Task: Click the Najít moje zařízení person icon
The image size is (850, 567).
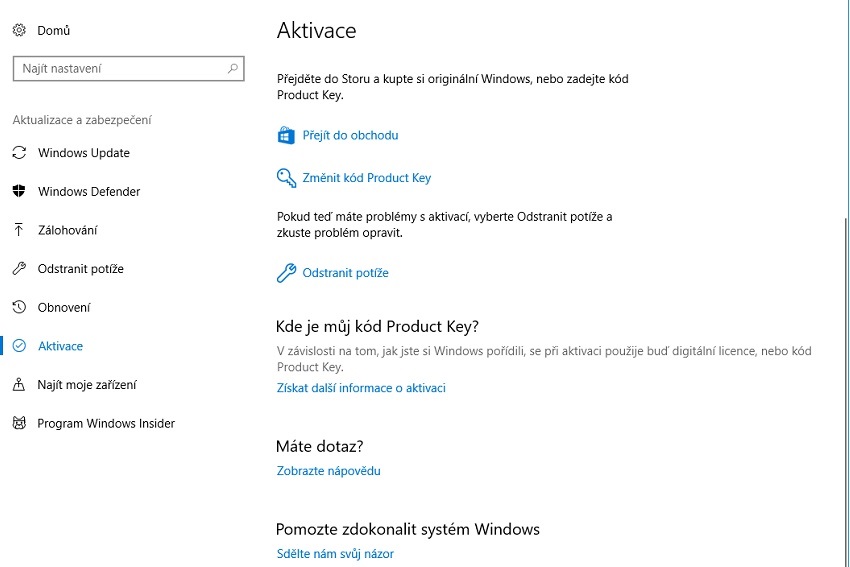Action: tap(18, 385)
